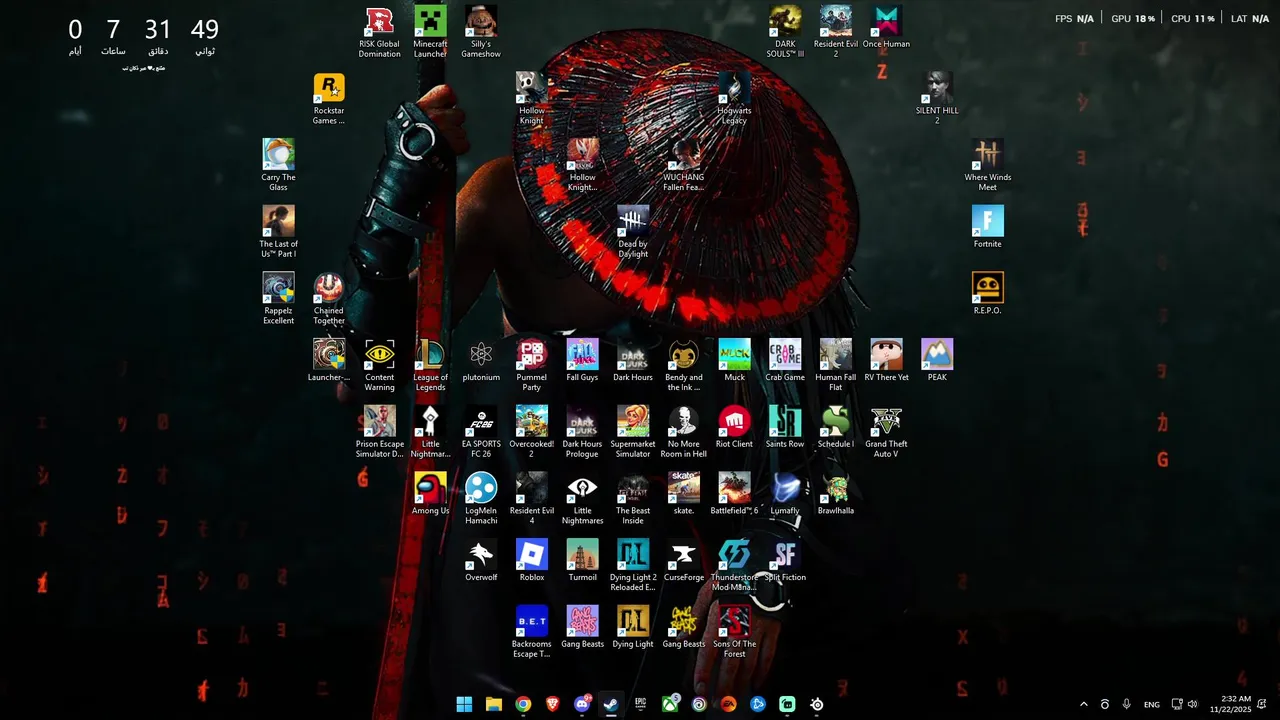This screenshot has height=720, width=1280.
Task: Open the Windows Start menu
Action: tap(464, 704)
